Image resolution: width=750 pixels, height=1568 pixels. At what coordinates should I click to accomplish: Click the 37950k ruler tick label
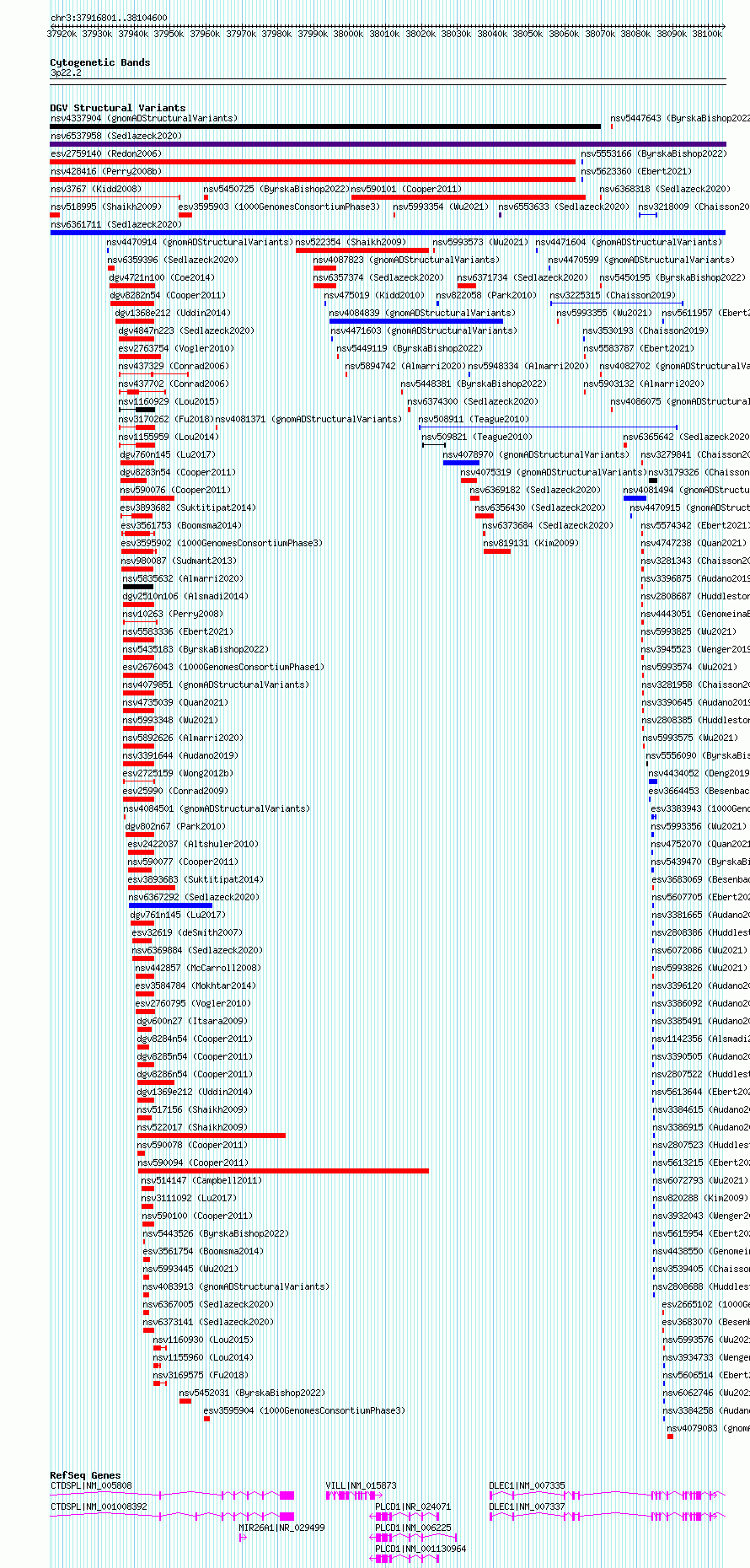(x=169, y=34)
